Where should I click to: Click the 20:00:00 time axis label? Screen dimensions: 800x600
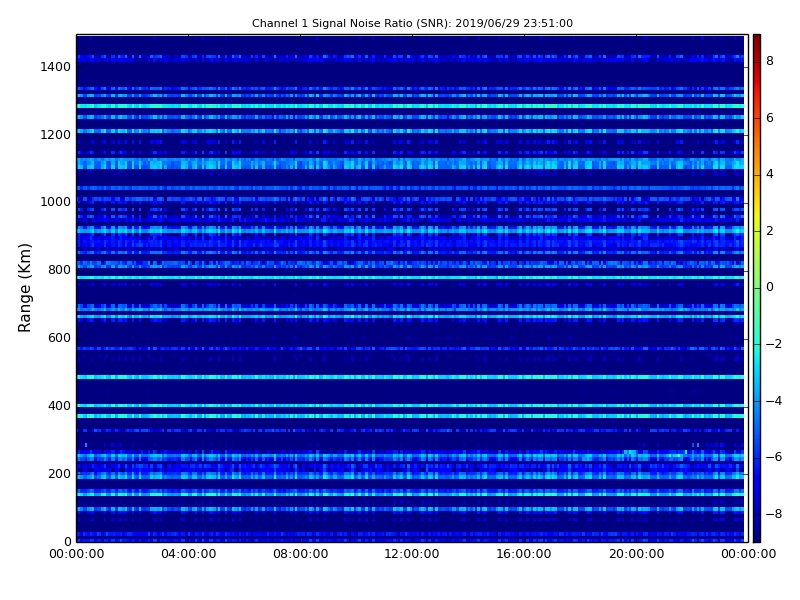pyautogui.click(x=636, y=554)
